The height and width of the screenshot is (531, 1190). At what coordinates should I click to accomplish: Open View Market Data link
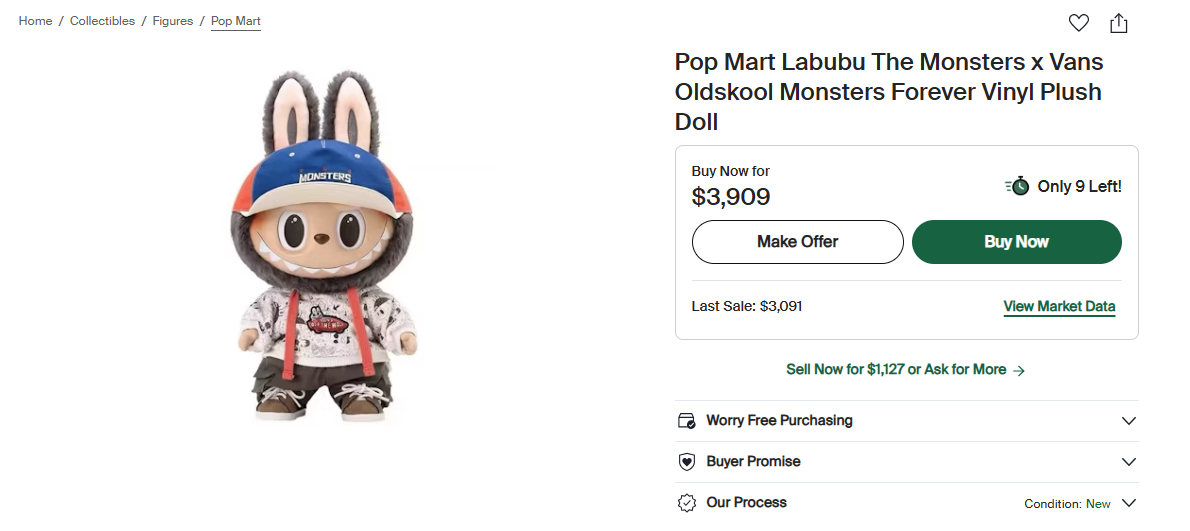1059,307
